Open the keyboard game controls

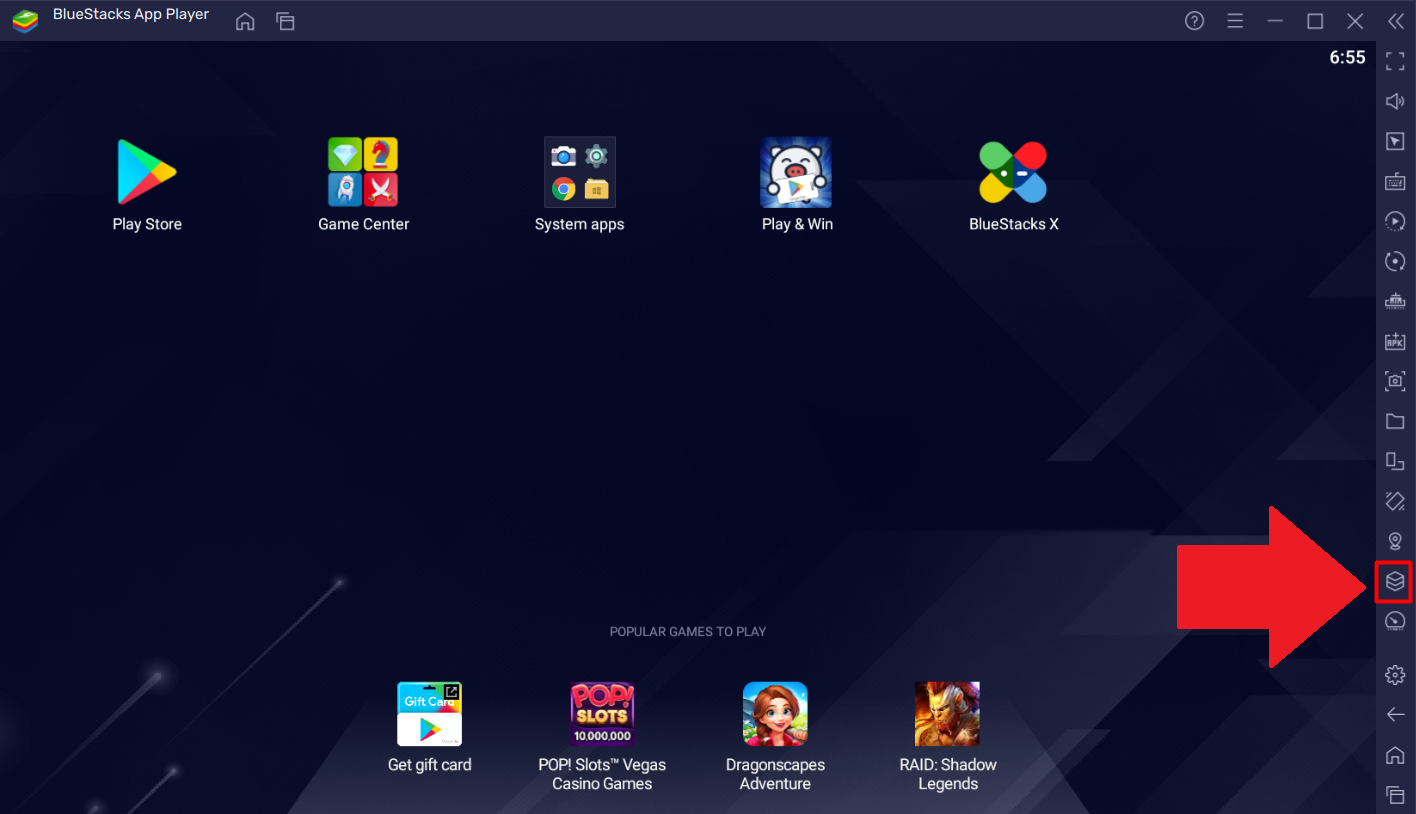(1395, 182)
